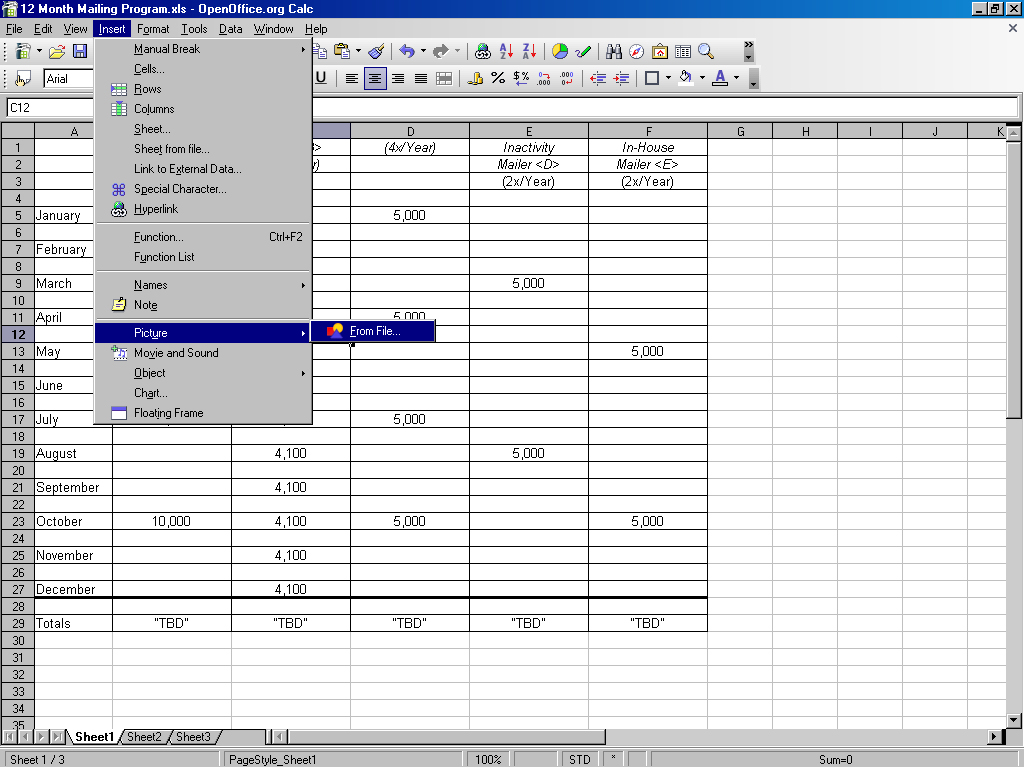Image resolution: width=1024 pixels, height=768 pixels.
Task: Click the Merge Cells icon
Action: (444, 78)
